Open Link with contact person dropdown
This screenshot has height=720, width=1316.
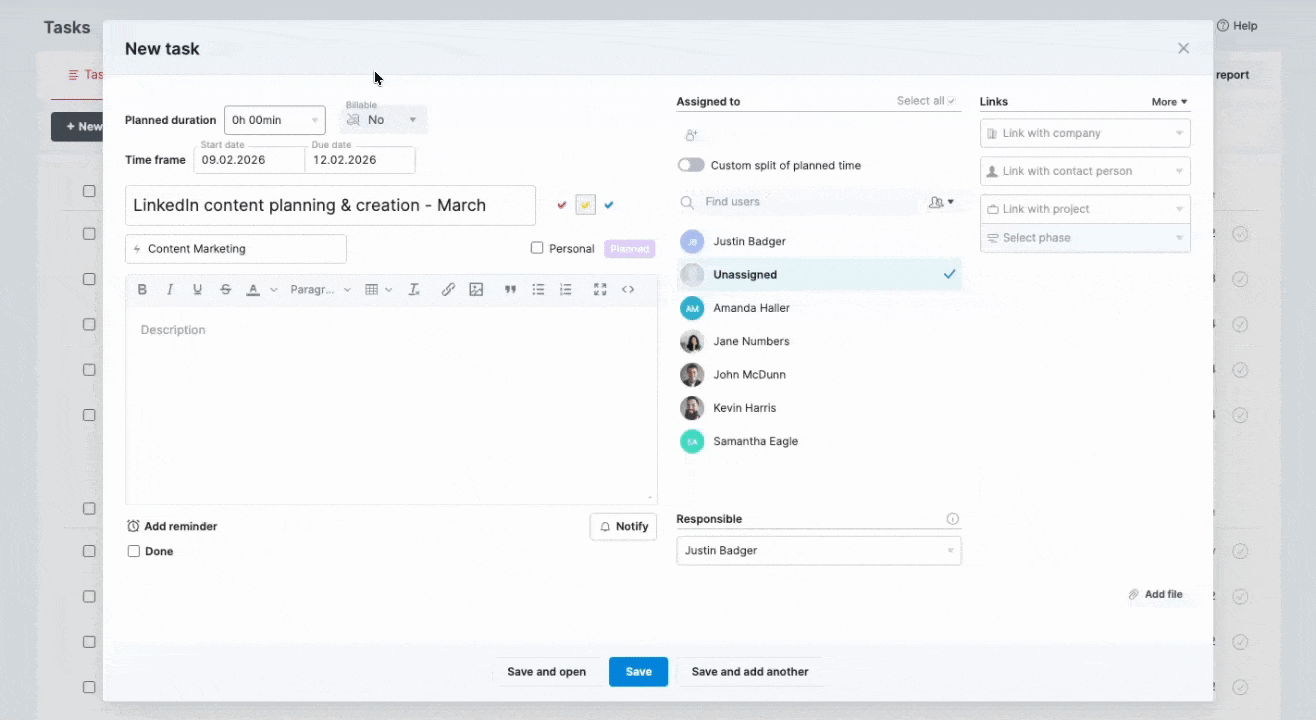(x=1085, y=171)
